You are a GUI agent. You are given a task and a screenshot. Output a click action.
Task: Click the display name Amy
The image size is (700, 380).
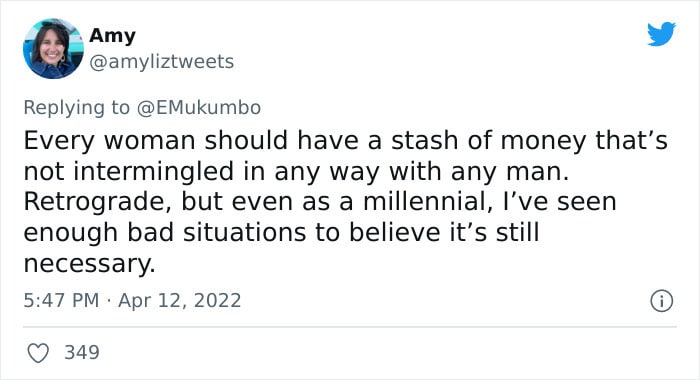[x=112, y=35]
